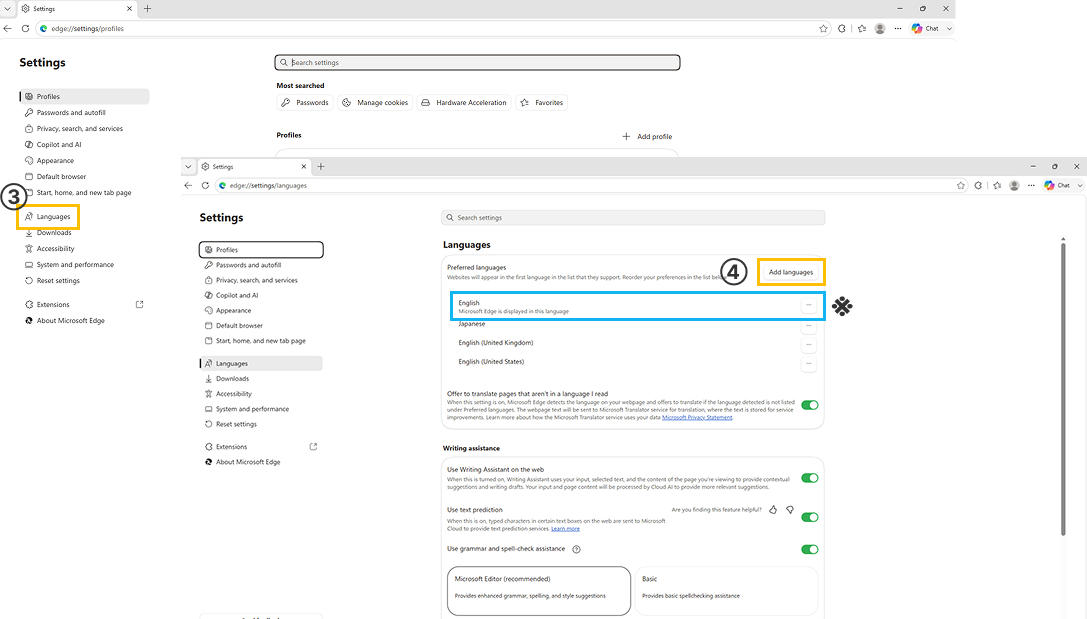This screenshot has width=1087, height=619.
Task: Click search settings field in front window
Action: click(x=633, y=218)
